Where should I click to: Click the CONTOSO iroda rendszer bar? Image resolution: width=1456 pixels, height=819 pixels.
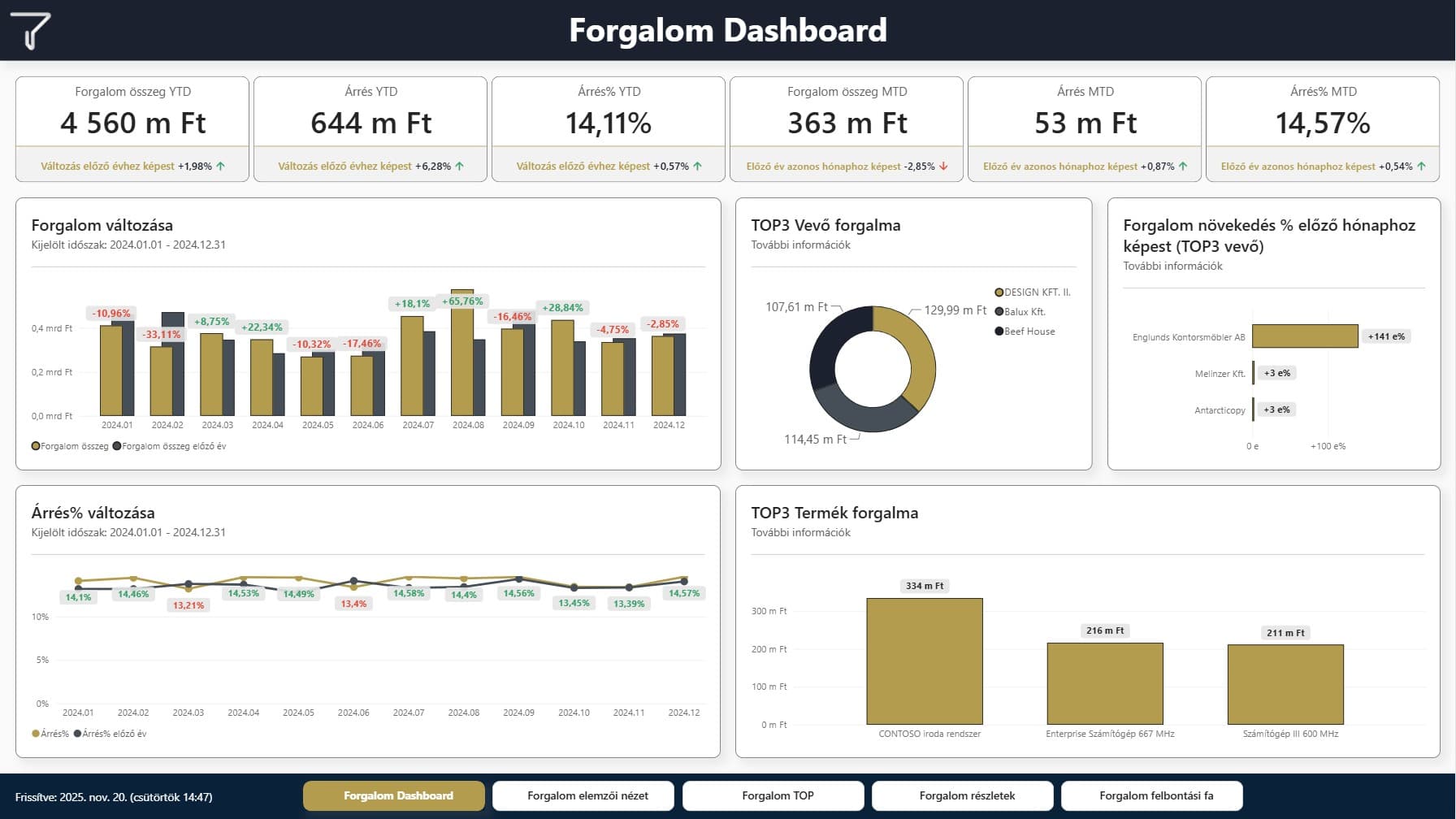[x=925, y=661]
